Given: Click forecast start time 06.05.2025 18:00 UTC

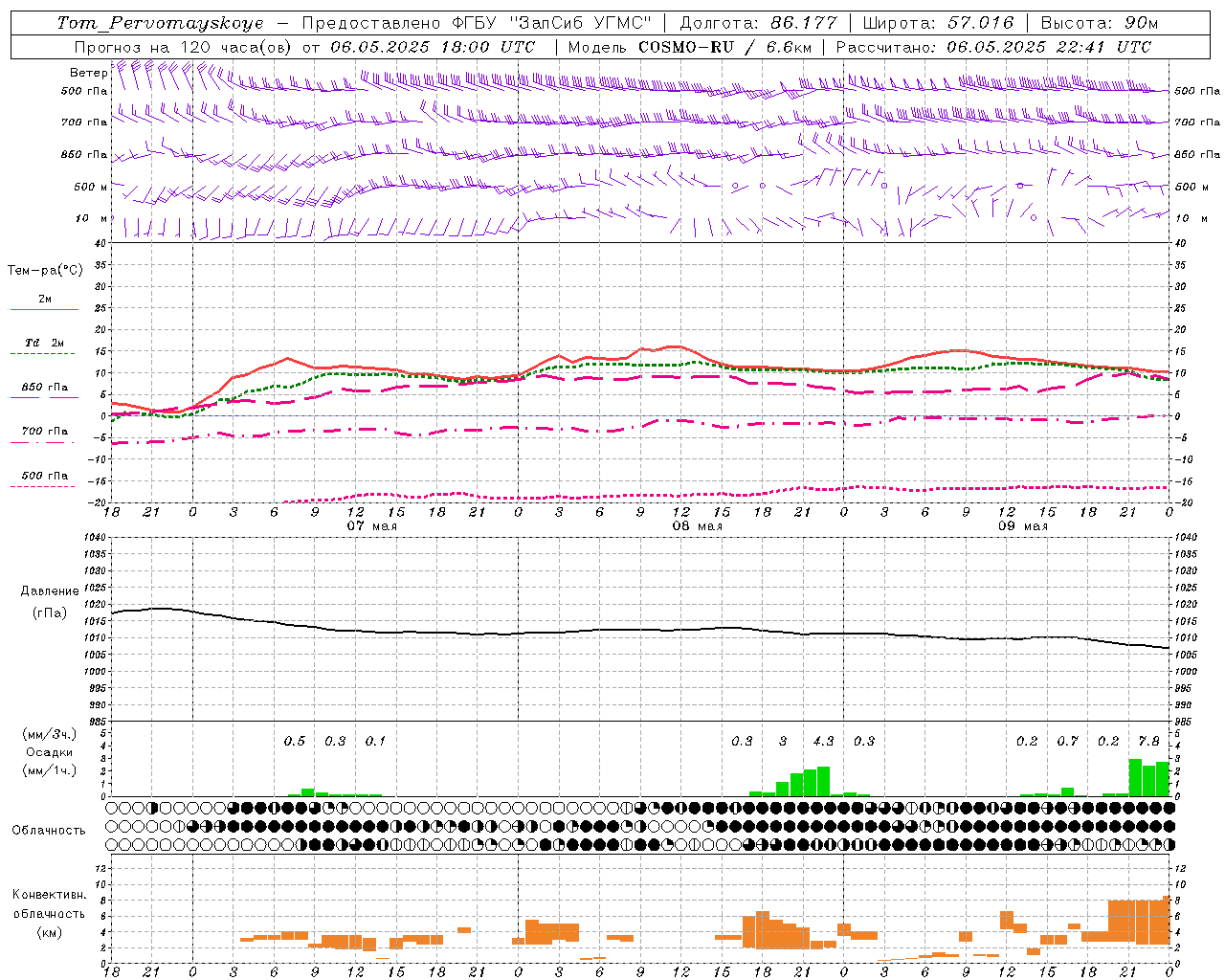Looking at the screenshot, I should click(x=433, y=47).
